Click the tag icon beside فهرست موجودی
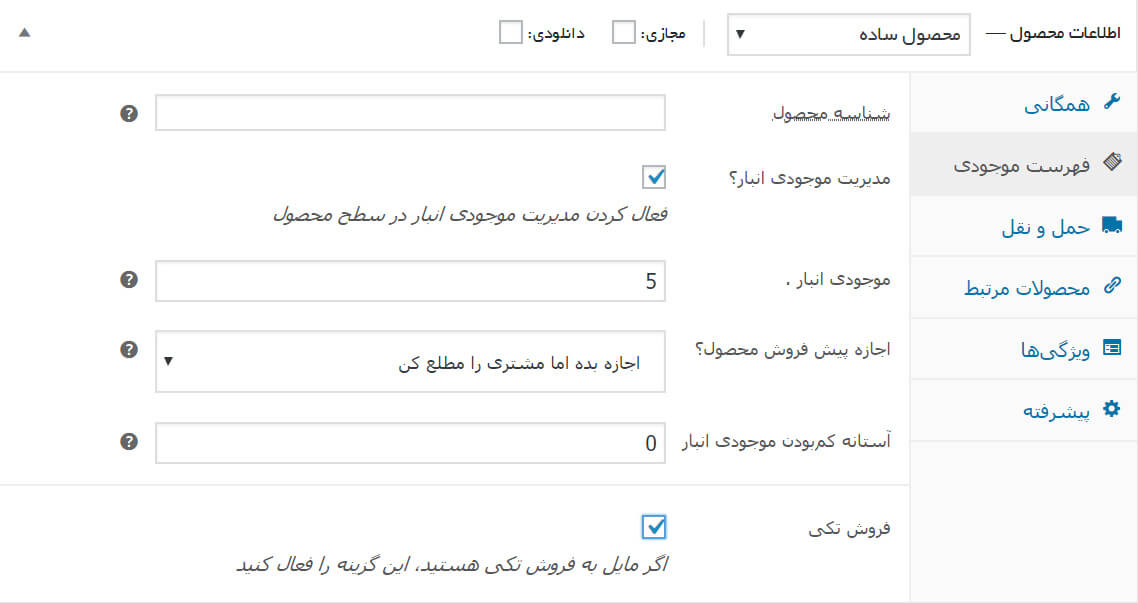Screen dimensions: 1138x603 coord(1112,162)
